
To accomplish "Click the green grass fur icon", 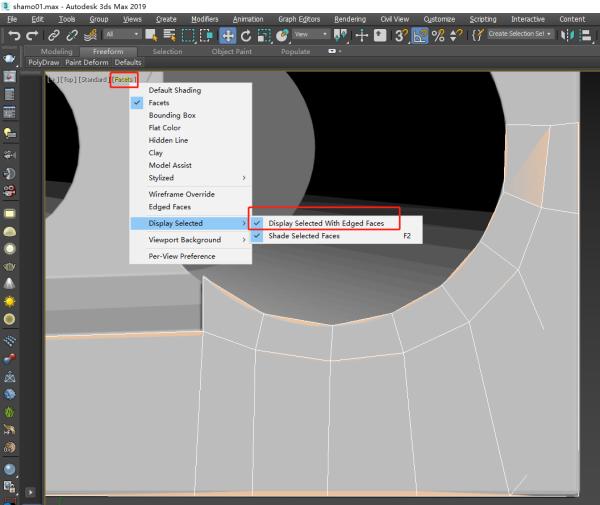I will click(x=10, y=412).
